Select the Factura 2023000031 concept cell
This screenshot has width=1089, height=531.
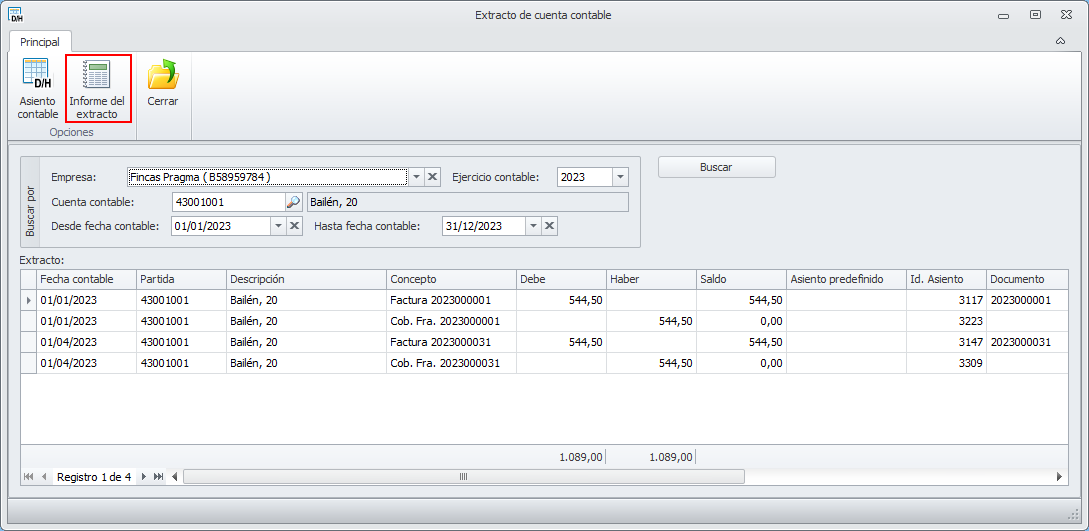(451, 342)
